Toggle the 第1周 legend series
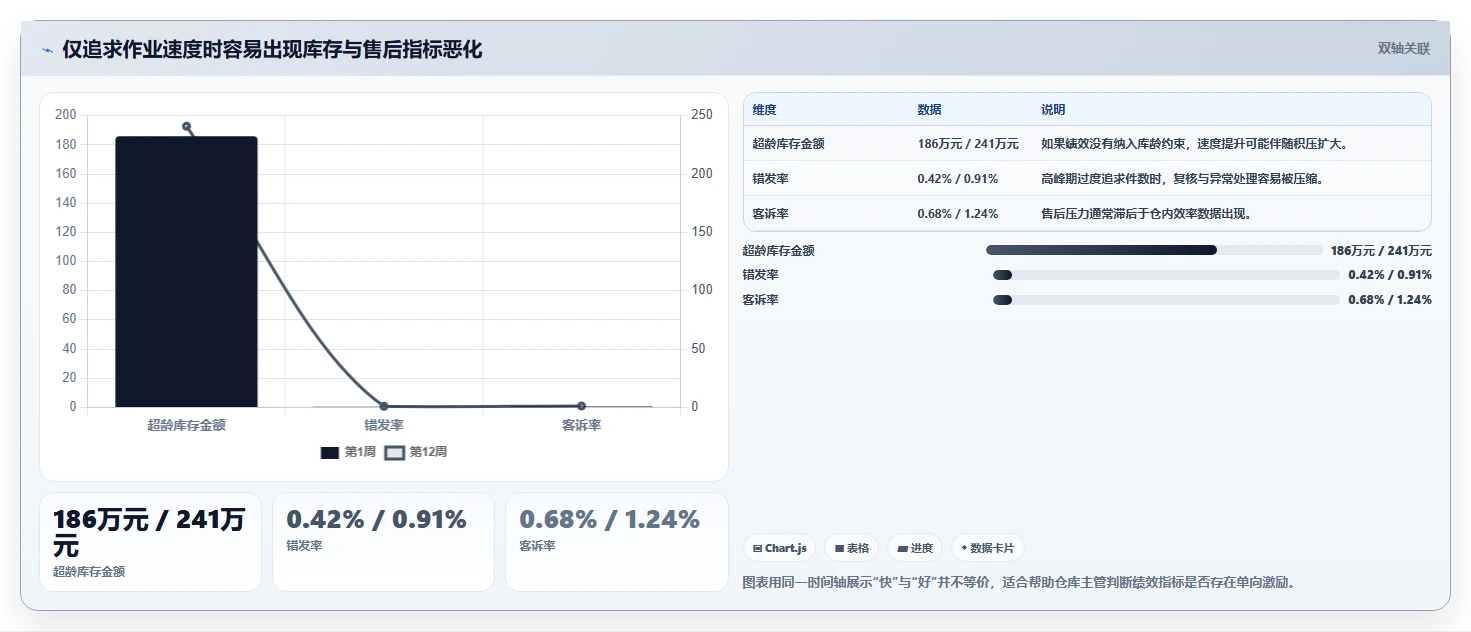The width and height of the screenshot is (1471, 632). (x=347, y=452)
